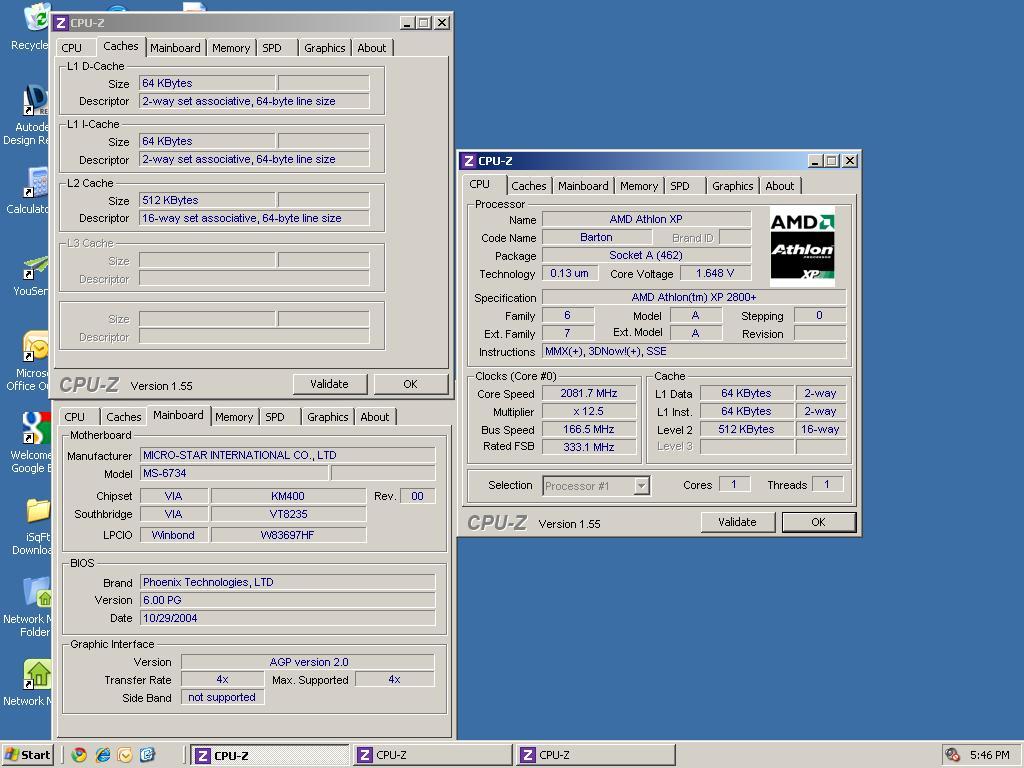Select Memory tab in Caches window

[x=231, y=48]
